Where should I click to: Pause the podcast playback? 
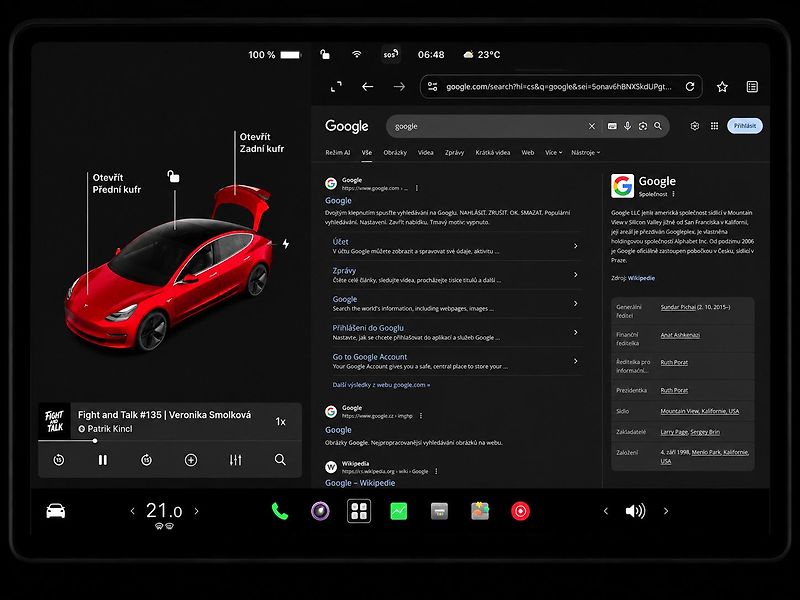(103, 460)
